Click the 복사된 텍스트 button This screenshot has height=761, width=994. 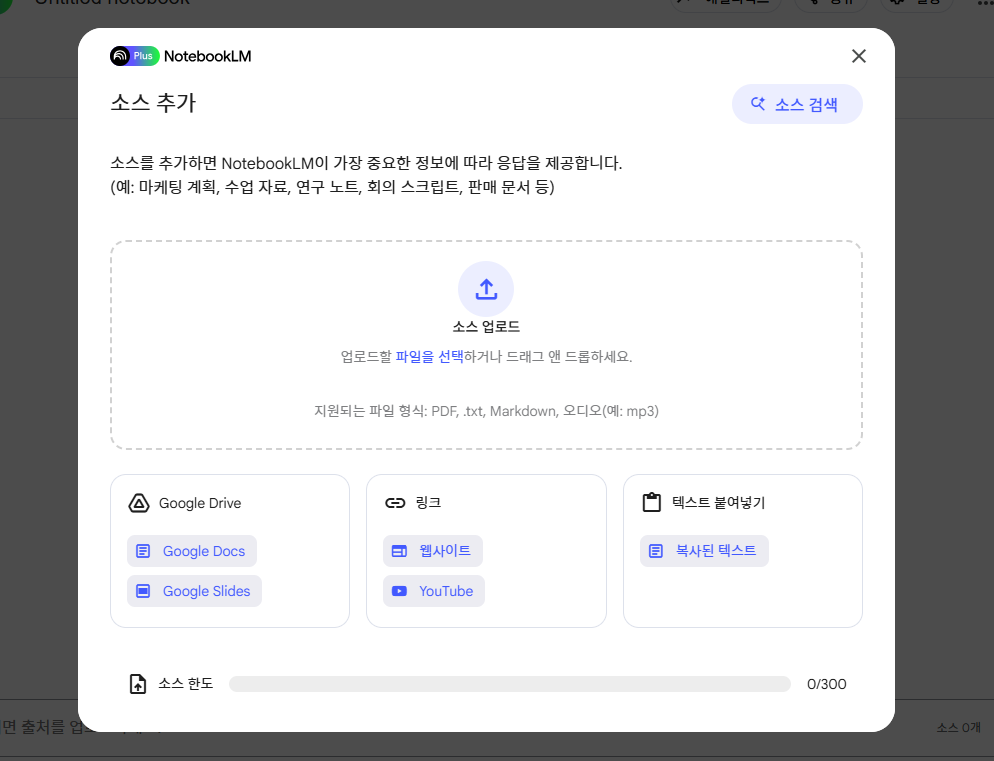click(x=704, y=551)
